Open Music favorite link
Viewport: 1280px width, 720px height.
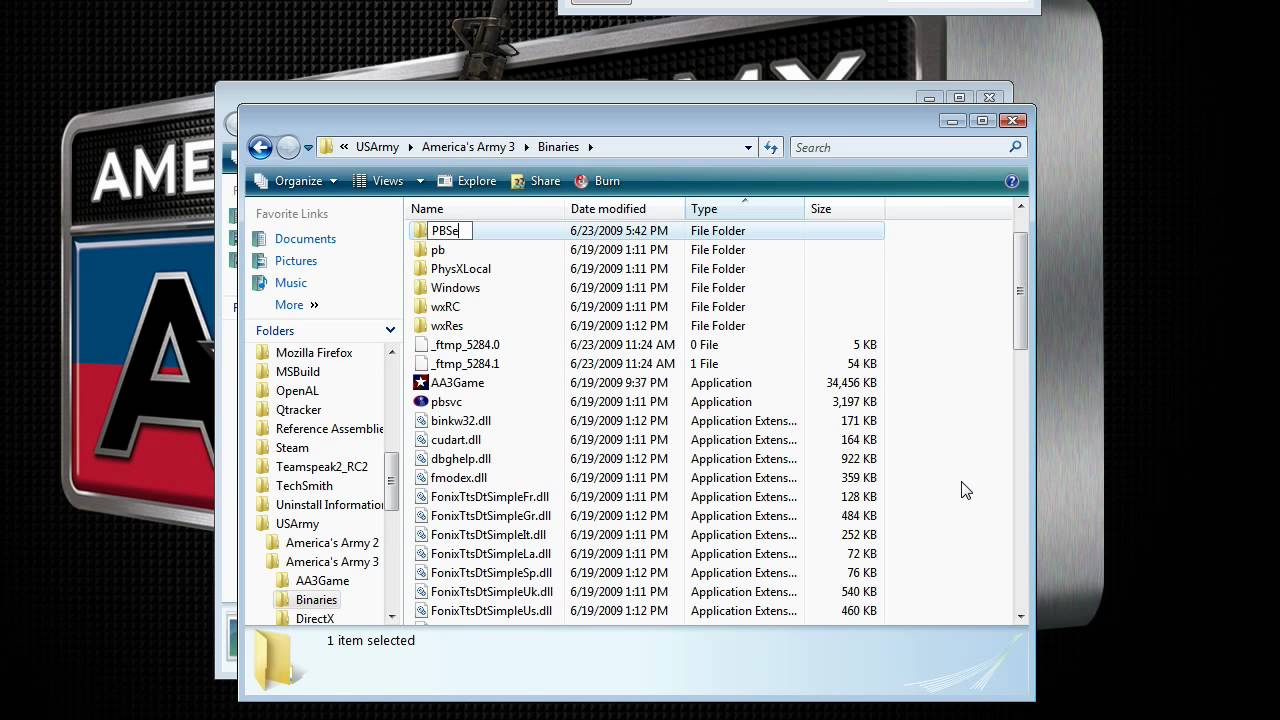[x=291, y=283]
